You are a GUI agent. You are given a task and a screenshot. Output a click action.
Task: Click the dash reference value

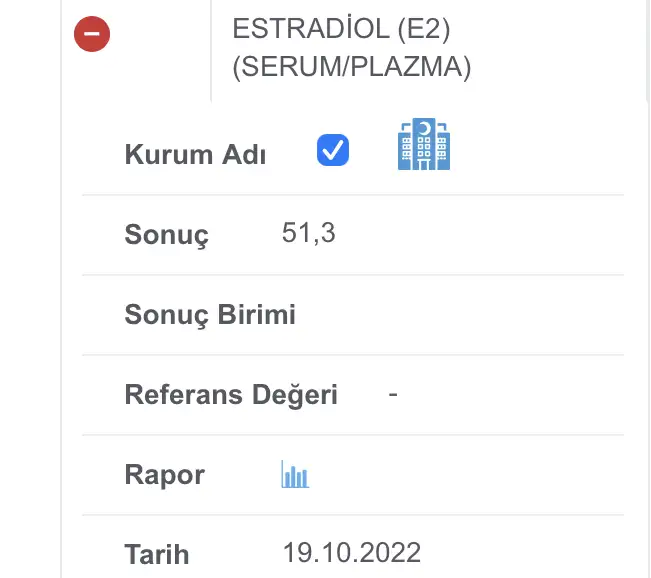pos(393,394)
